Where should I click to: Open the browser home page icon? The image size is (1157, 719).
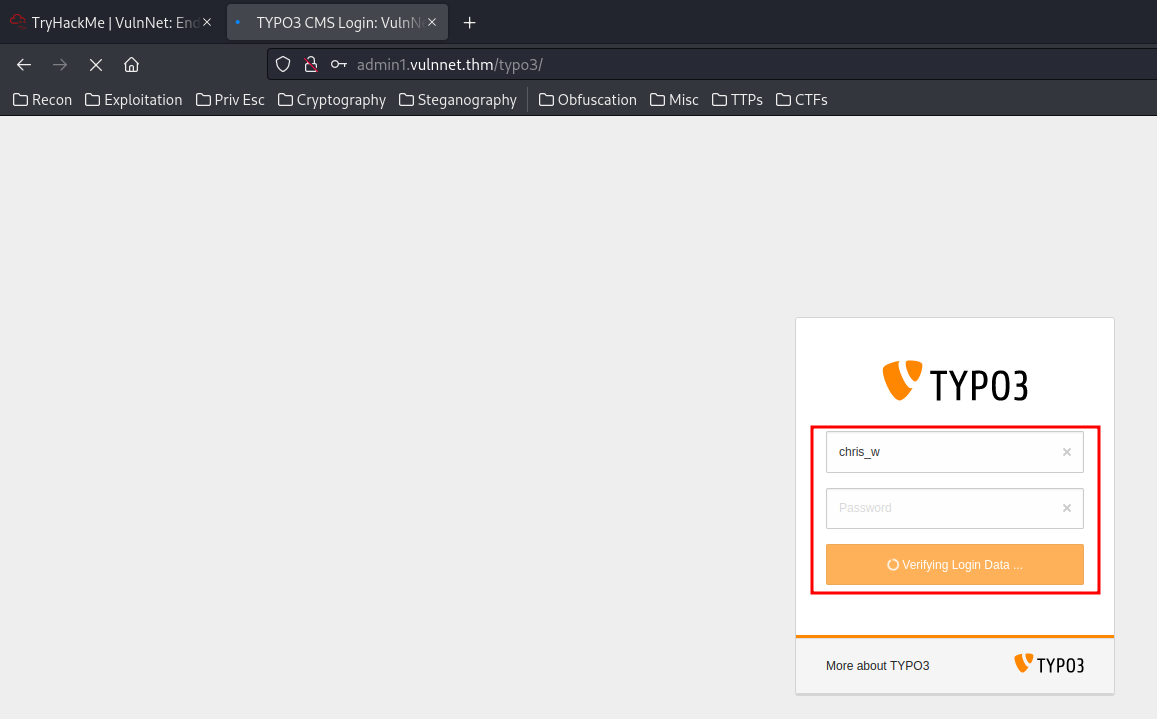point(131,65)
